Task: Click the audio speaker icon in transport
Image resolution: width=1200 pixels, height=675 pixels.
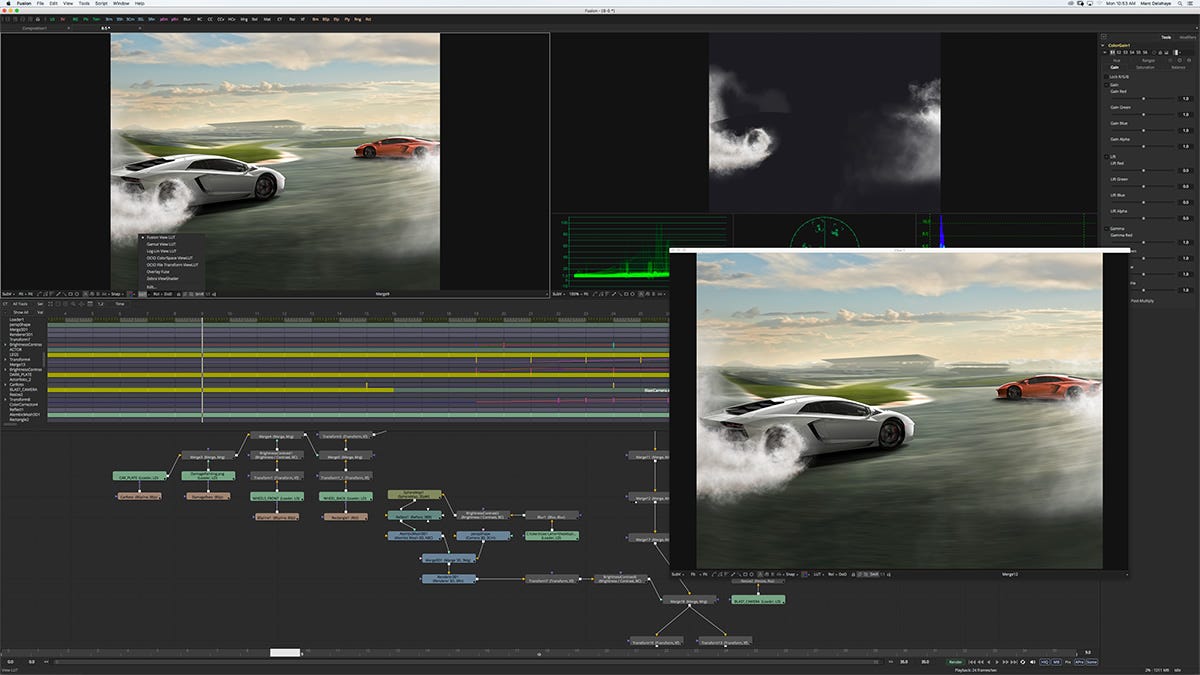Action: (x=1031, y=662)
